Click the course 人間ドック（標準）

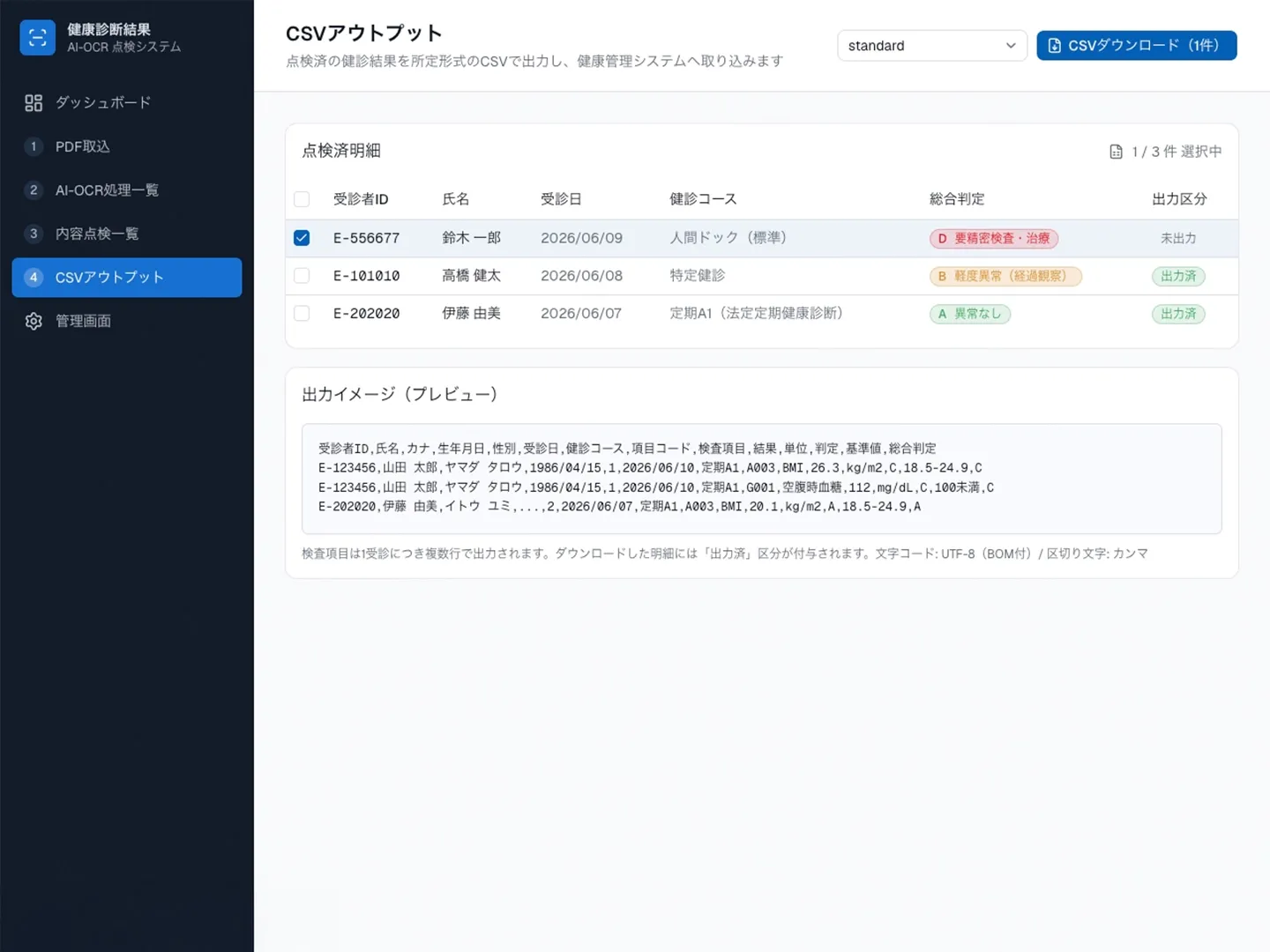(728, 238)
